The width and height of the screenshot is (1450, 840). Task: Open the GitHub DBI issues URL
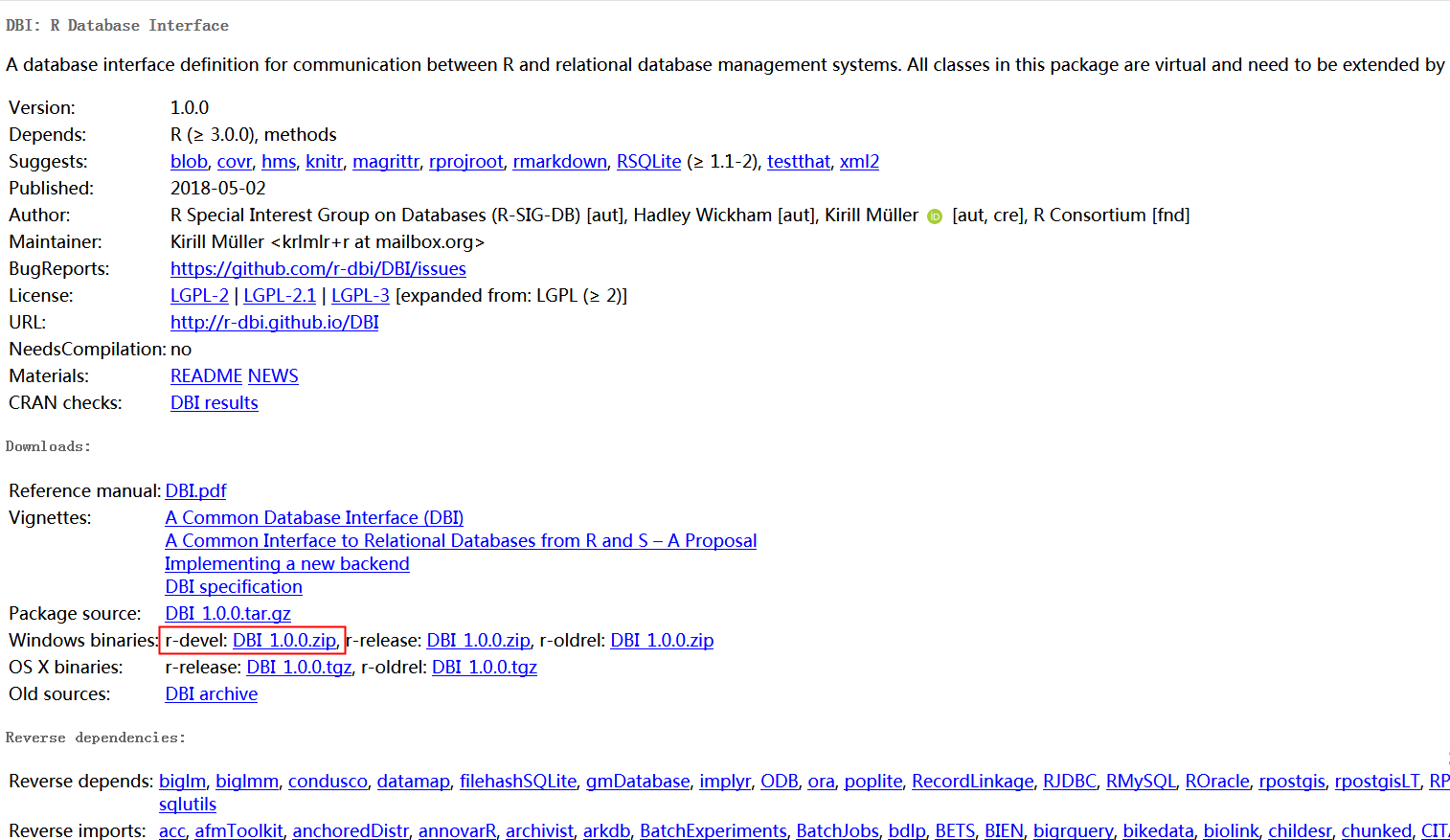pos(318,269)
